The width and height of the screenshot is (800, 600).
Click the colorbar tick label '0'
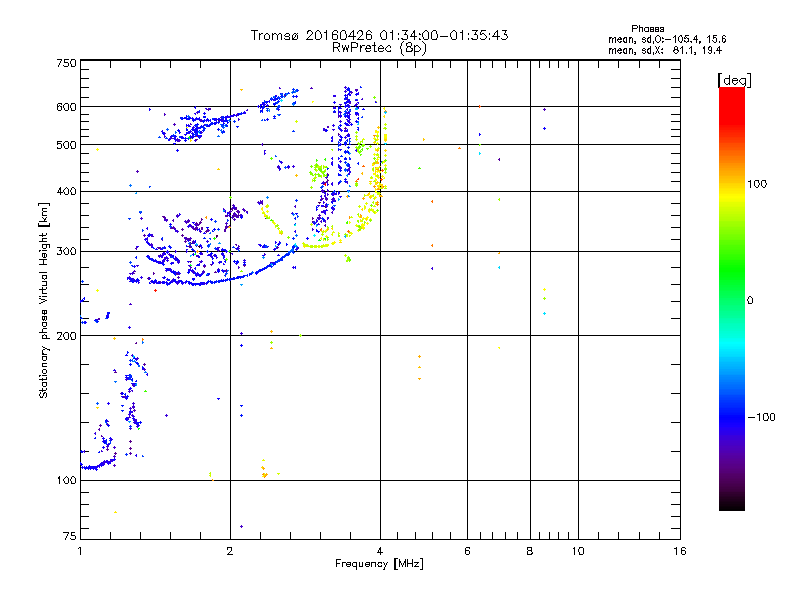tap(750, 301)
